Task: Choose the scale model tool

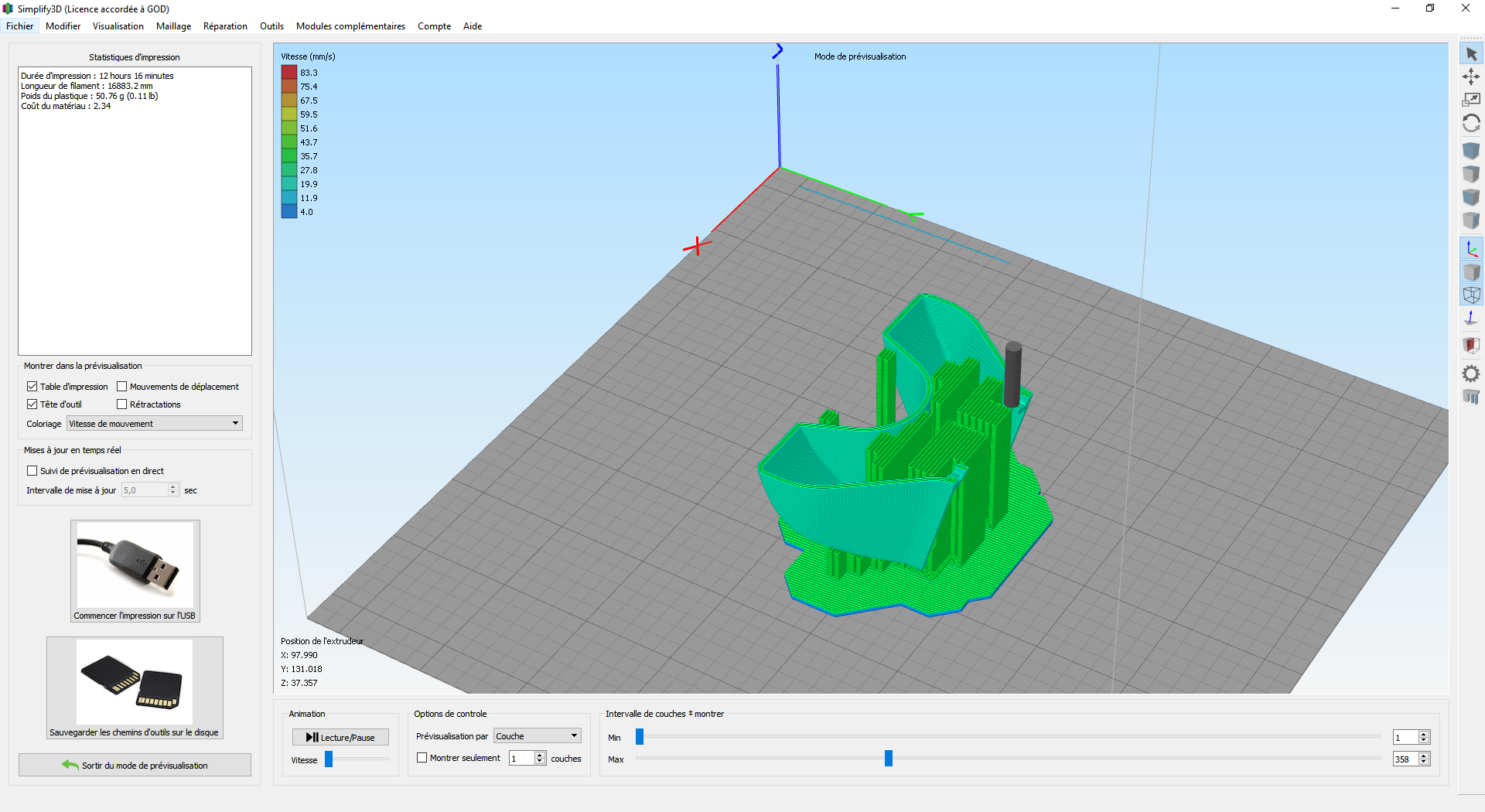Action: (1471, 100)
